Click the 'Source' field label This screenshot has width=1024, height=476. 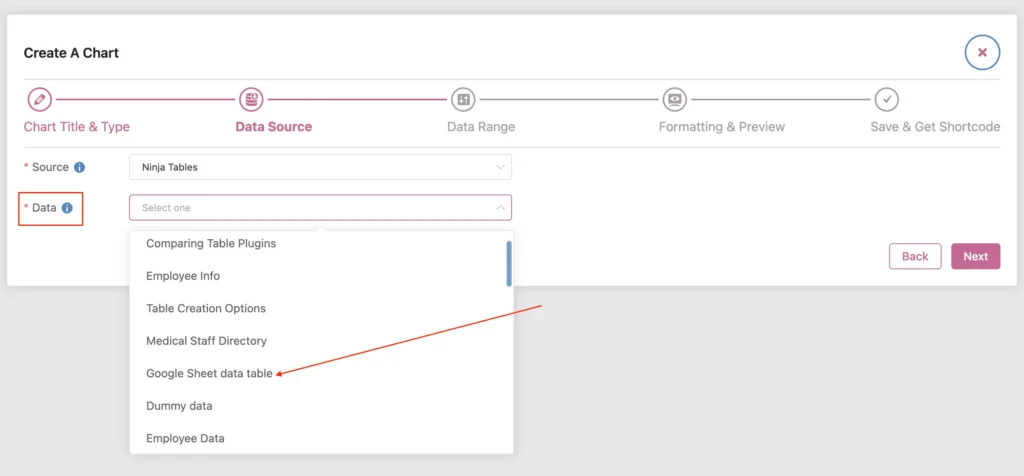(x=50, y=167)
